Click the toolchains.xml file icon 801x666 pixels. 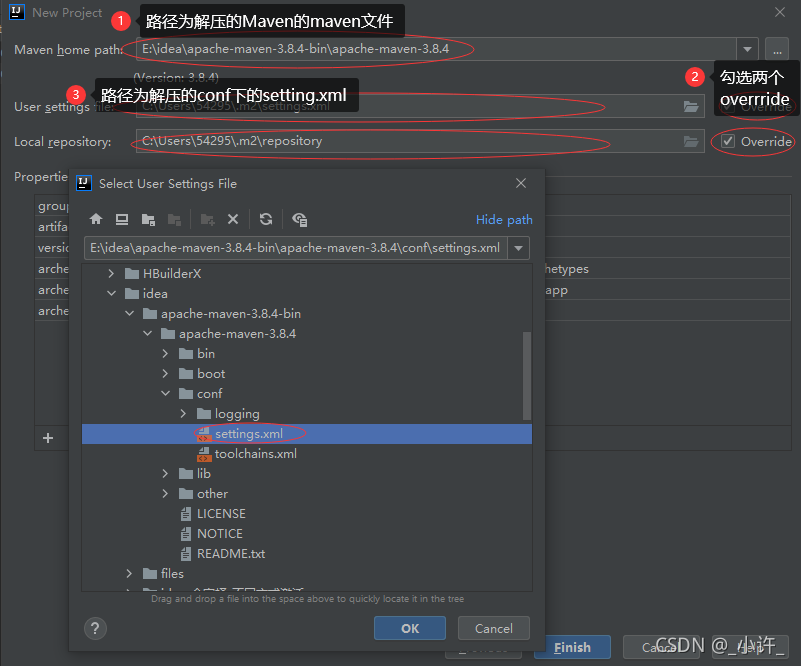pos(204,454)
